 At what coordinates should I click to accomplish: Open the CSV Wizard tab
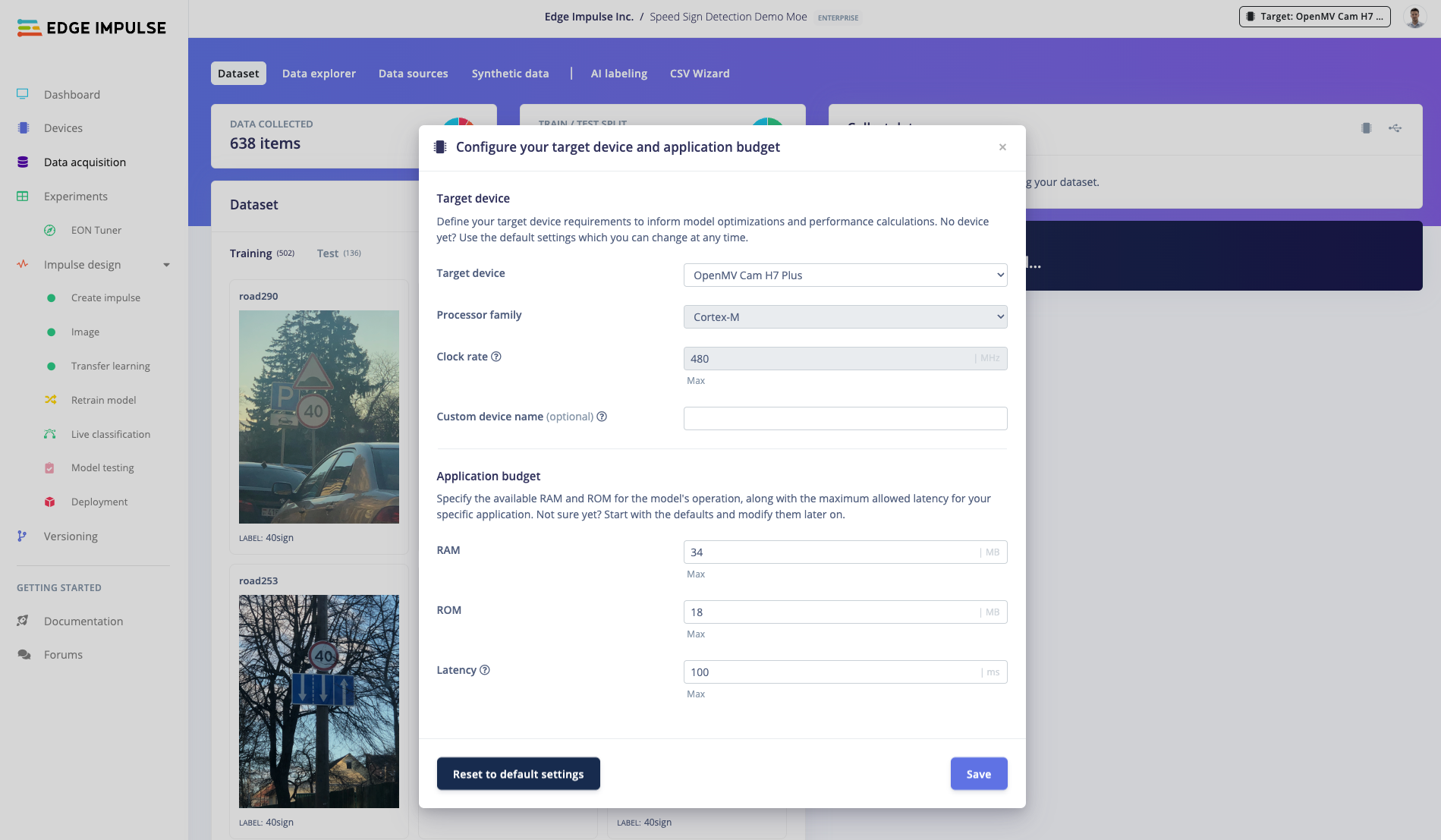[x=700, y=74]
